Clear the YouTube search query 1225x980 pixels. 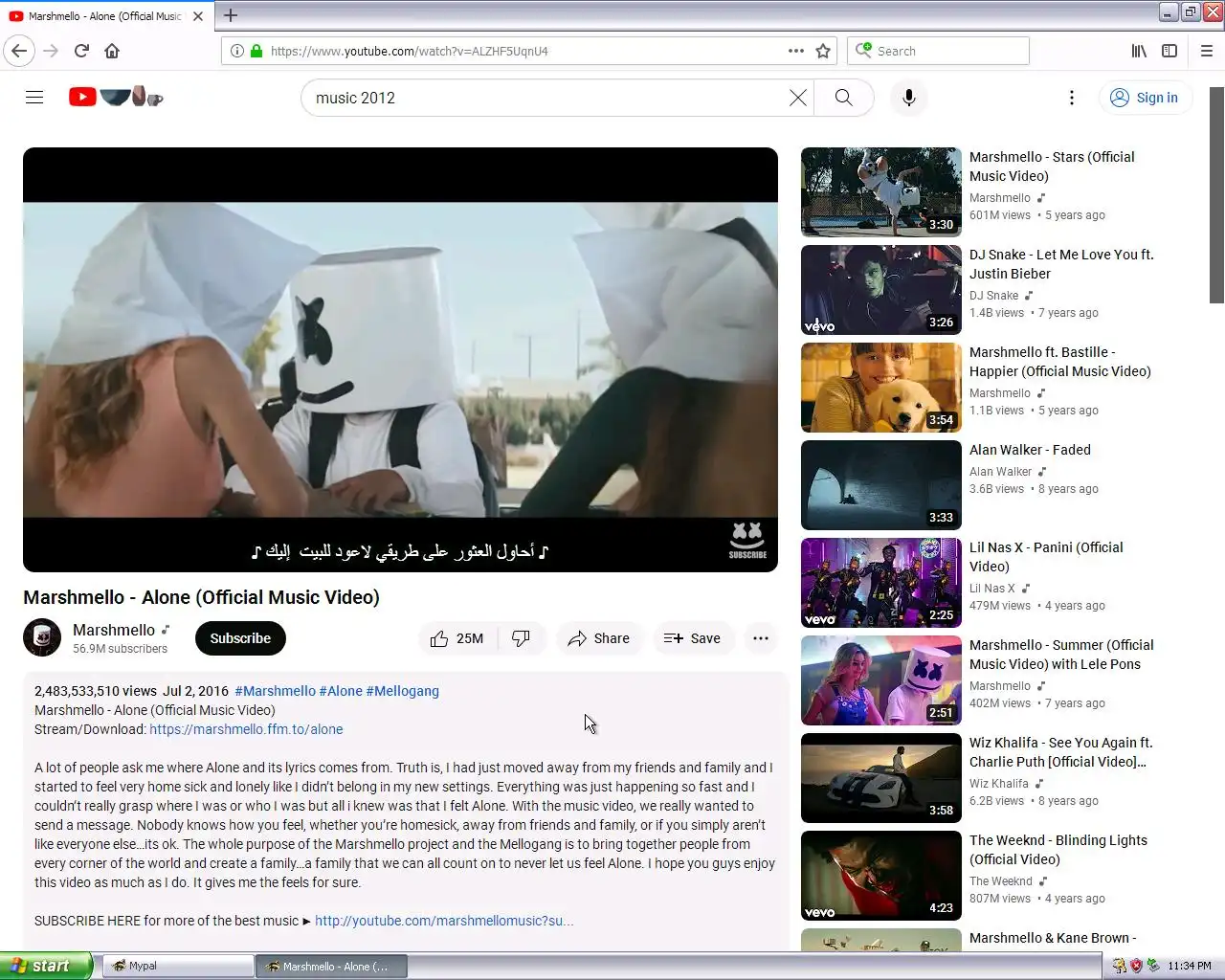pyautogui.click(x=797, y=98)
